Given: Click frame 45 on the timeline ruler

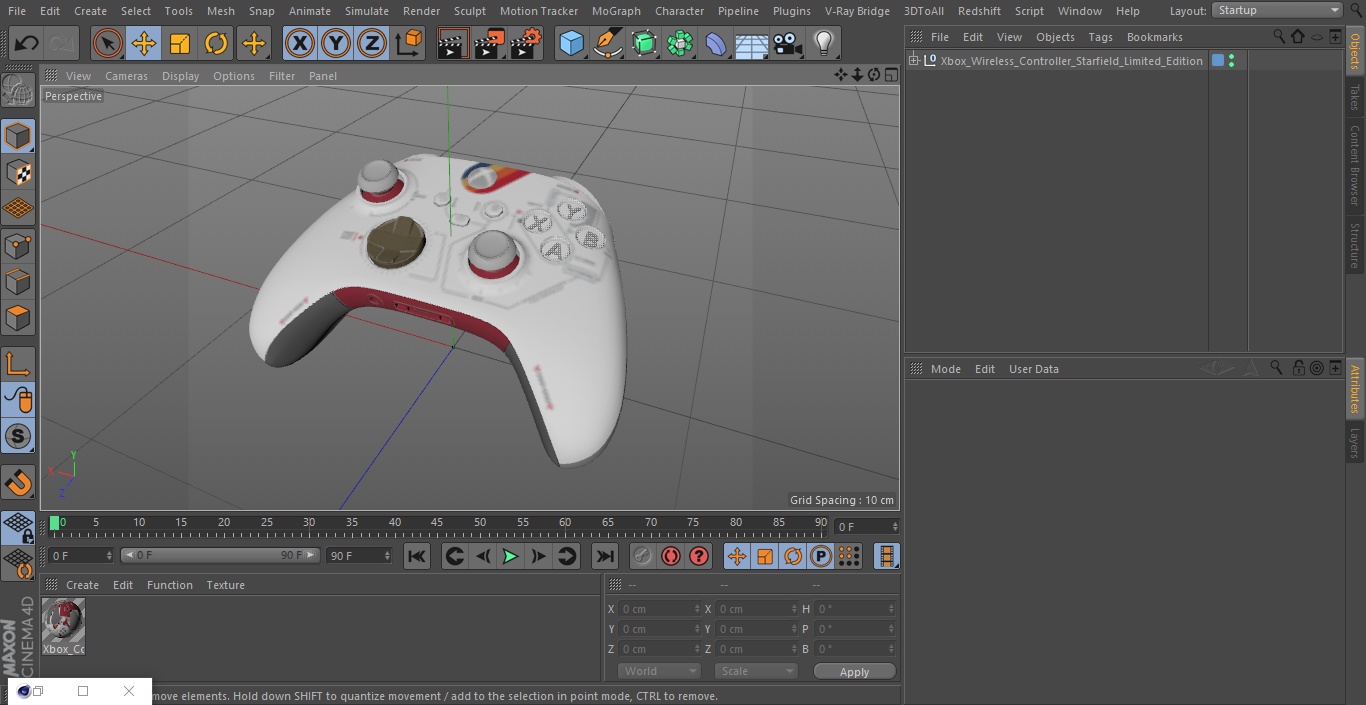Looking at the screenshot, I should (437, 522).
